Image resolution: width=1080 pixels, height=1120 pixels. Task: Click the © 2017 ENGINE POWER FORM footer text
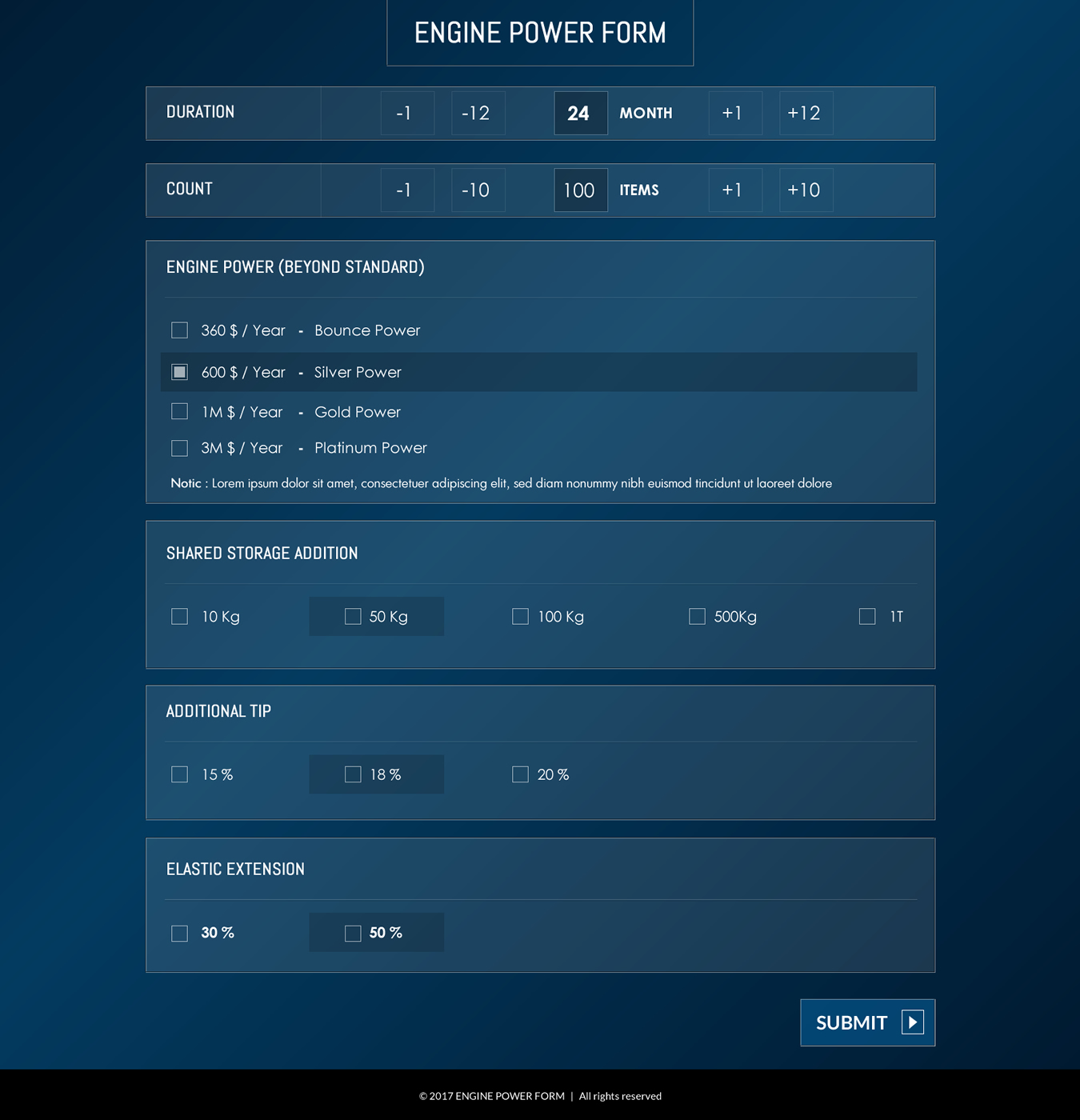pyautogui.click(x=492, y=1096)
